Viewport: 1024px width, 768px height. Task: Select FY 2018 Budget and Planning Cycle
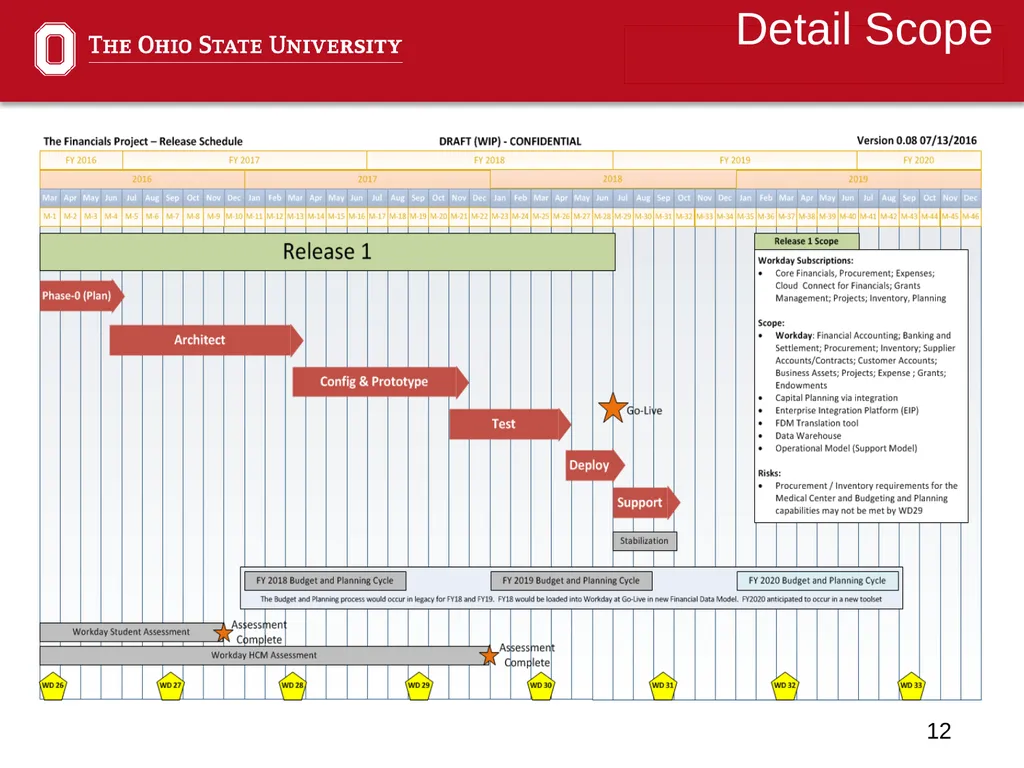tap(325, 581)
